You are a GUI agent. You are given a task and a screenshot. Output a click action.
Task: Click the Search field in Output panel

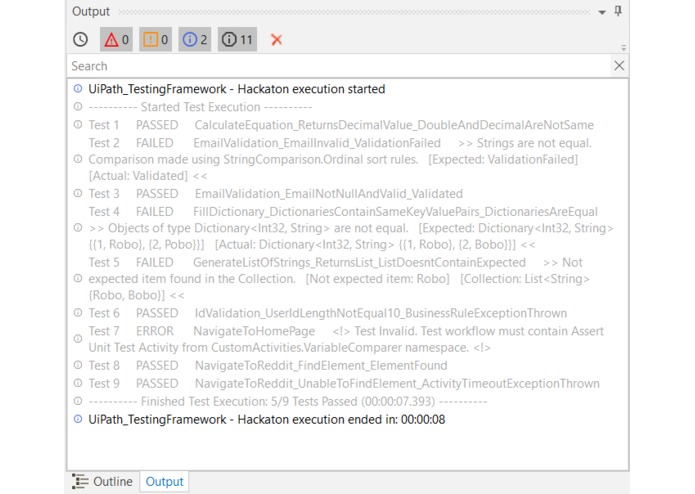pos(339,66)
